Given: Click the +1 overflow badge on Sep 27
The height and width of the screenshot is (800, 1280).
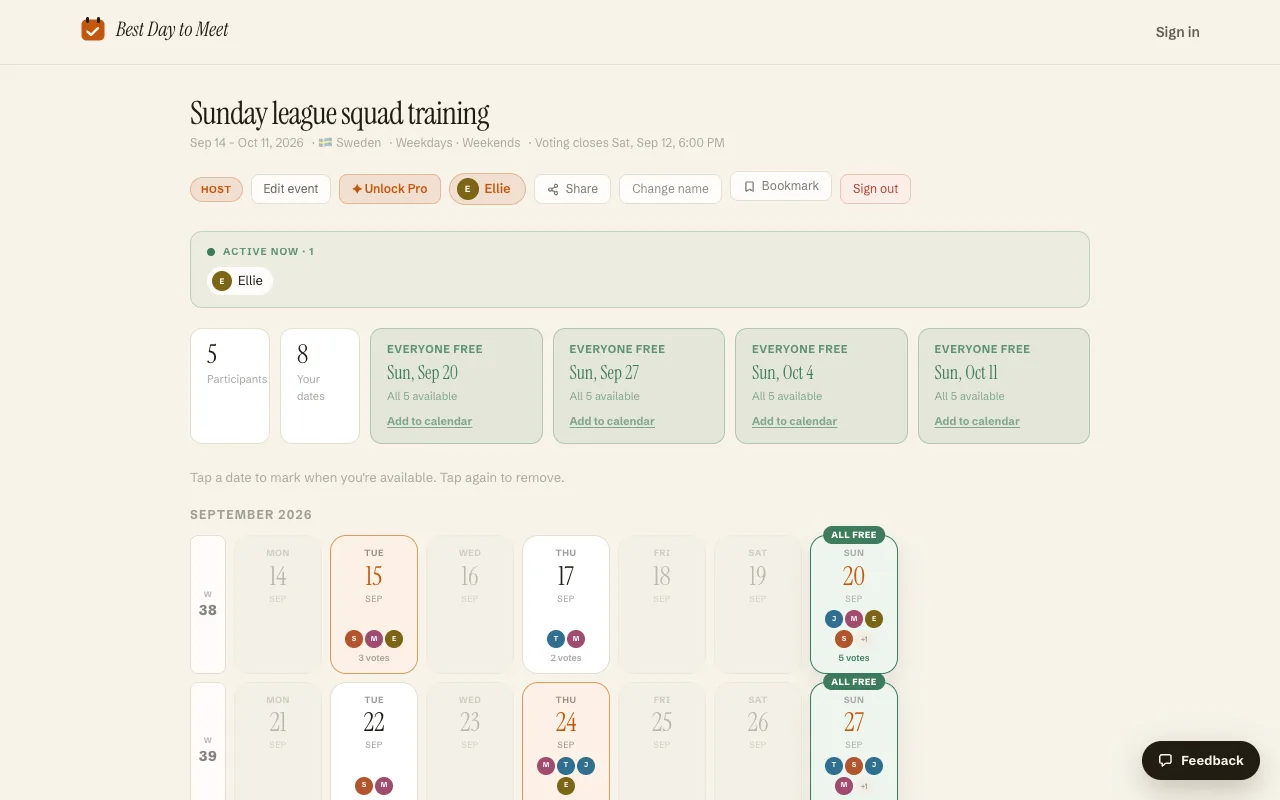Looking at the screenshot, I should 864,786.
